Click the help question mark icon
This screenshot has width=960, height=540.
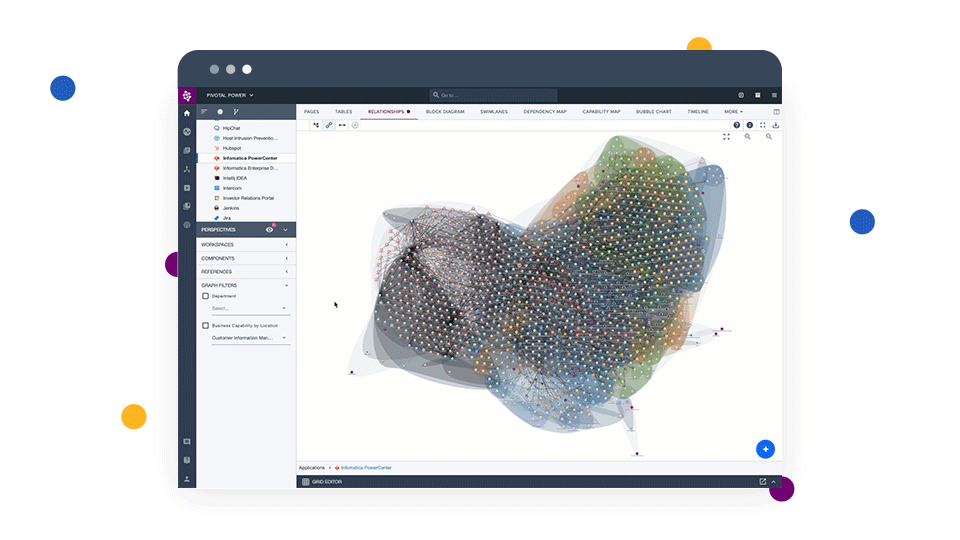coord(737,125)
